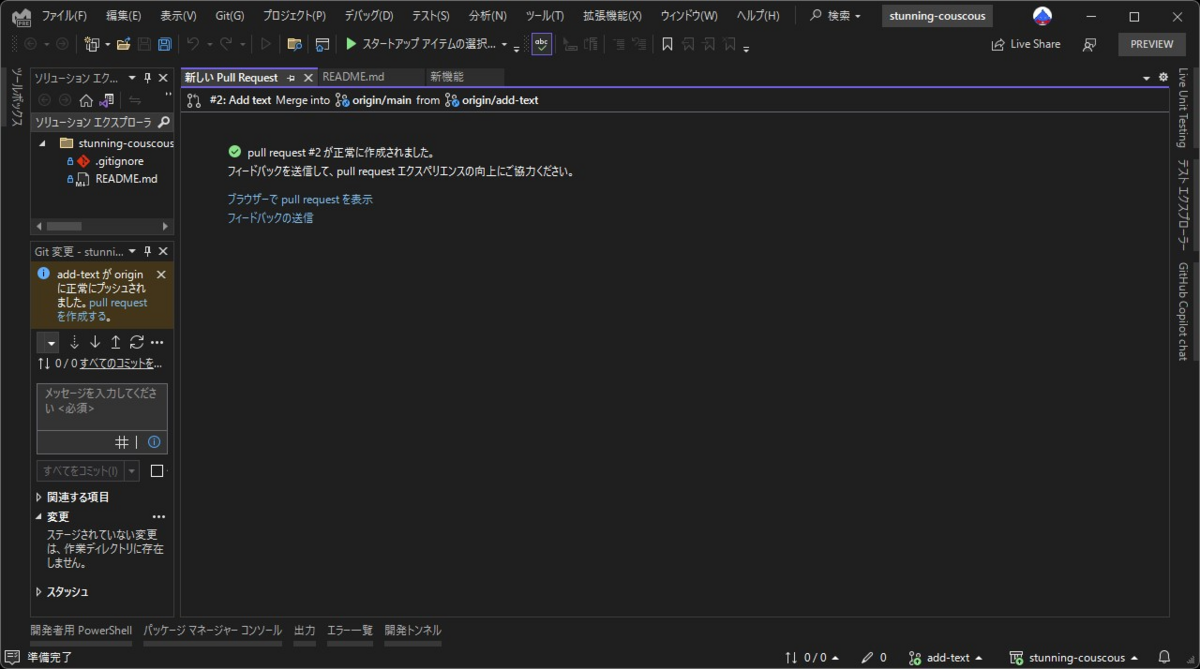Click the notification bell in status bar

[1166, 658]
